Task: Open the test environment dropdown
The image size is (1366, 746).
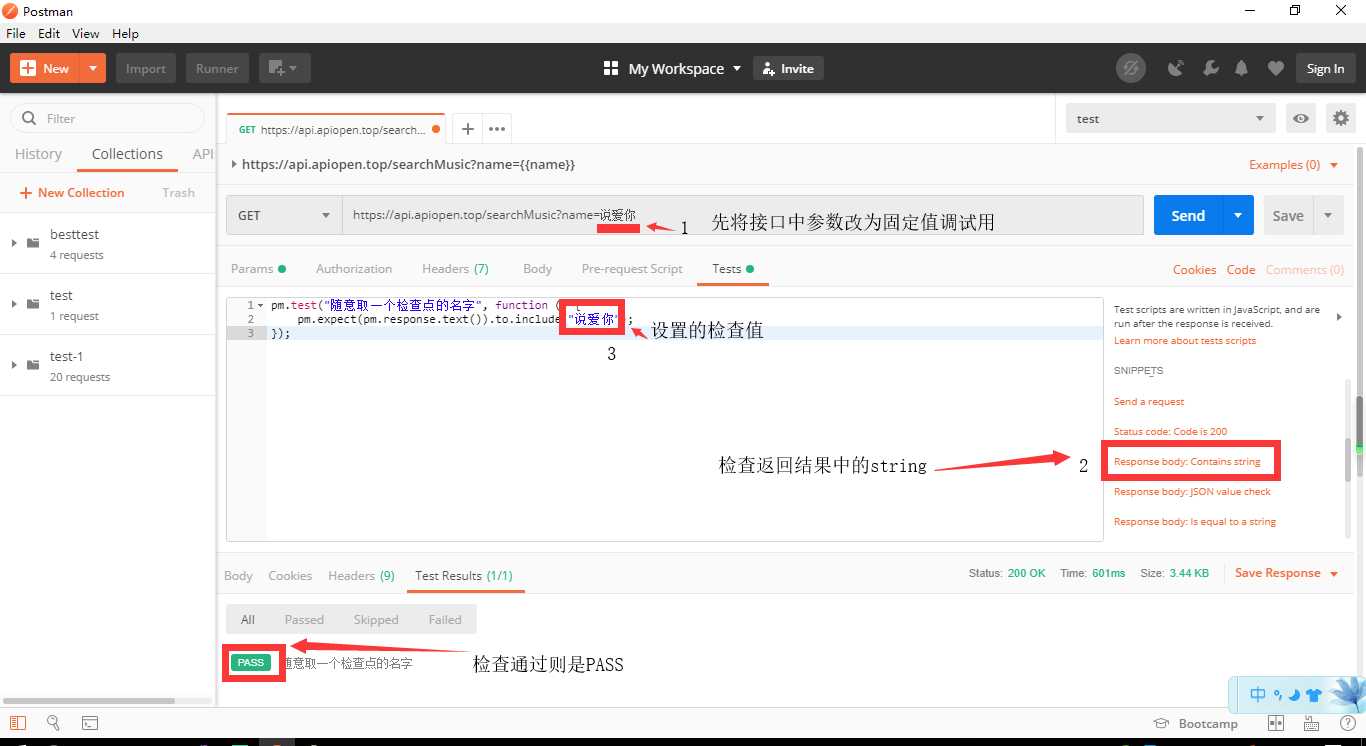Action: [1170, 118]
